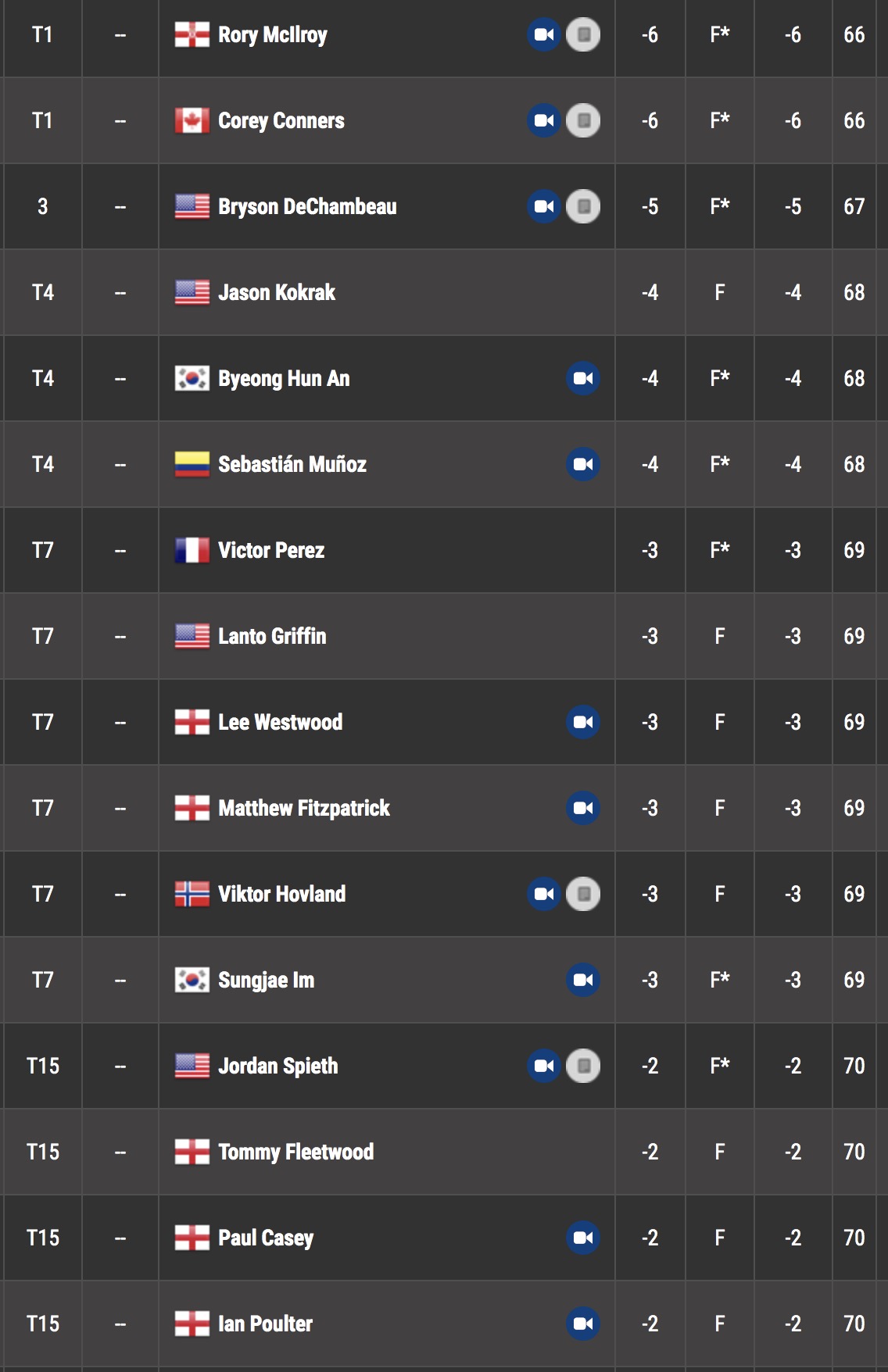Open Victor Perez's player row
The height and width of the screenshot is (1372, 888).
pyautogui.click(x=444, y=550)
